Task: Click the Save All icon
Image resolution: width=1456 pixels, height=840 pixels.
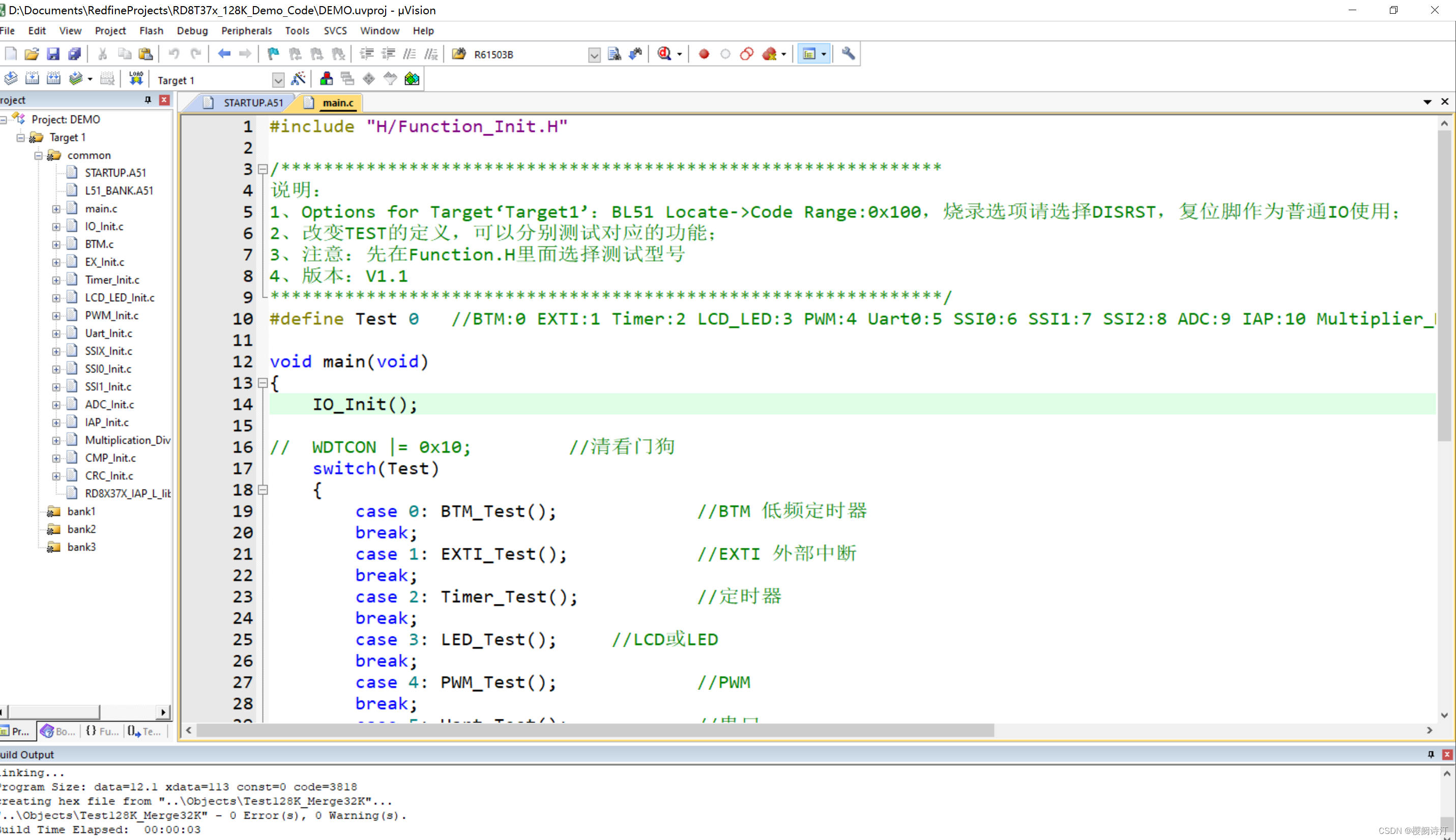Action: click(74, 54)
